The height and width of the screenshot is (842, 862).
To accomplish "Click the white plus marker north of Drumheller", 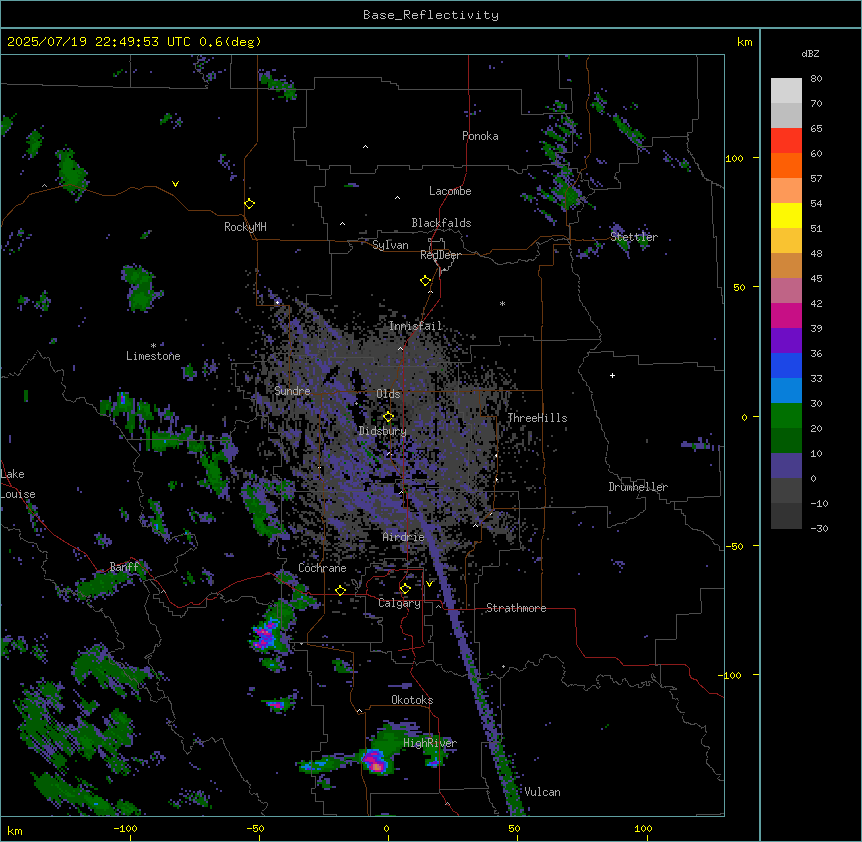I will [612, 375].
